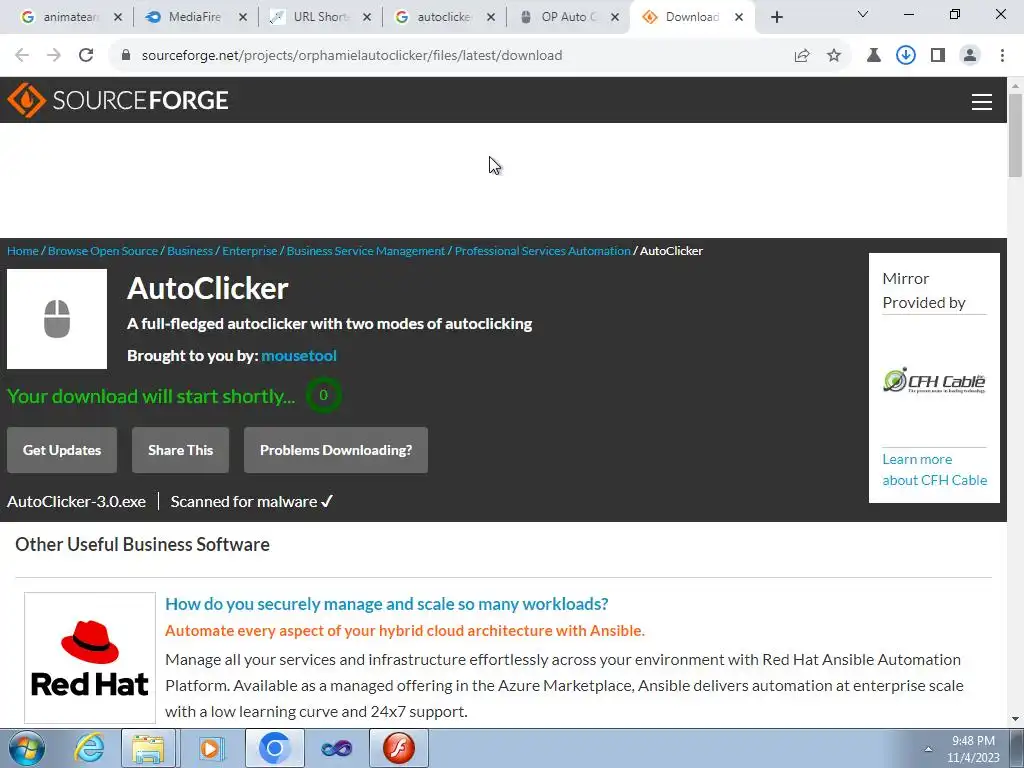Click the SourceForge logo
This screenshot has width=1024, height=768.
pyautogui.click(x=118, y=100)
